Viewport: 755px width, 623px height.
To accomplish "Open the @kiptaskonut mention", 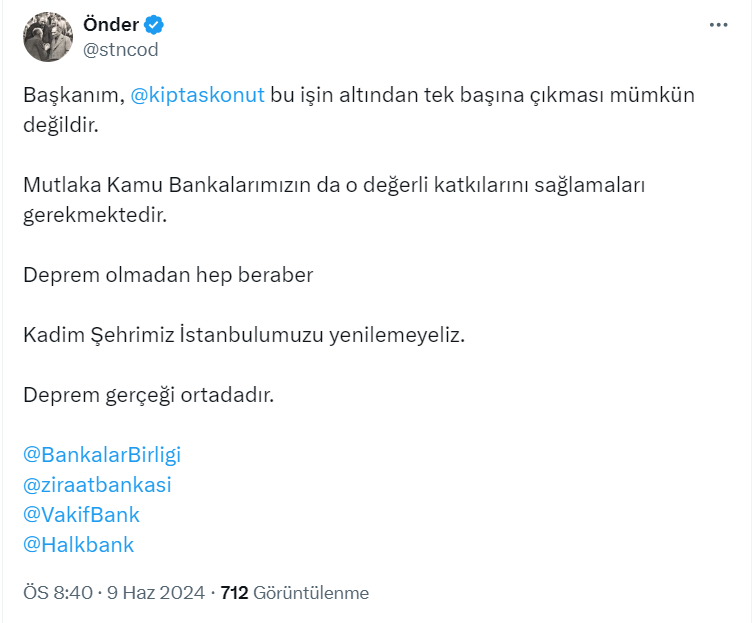I will (197, 95).
